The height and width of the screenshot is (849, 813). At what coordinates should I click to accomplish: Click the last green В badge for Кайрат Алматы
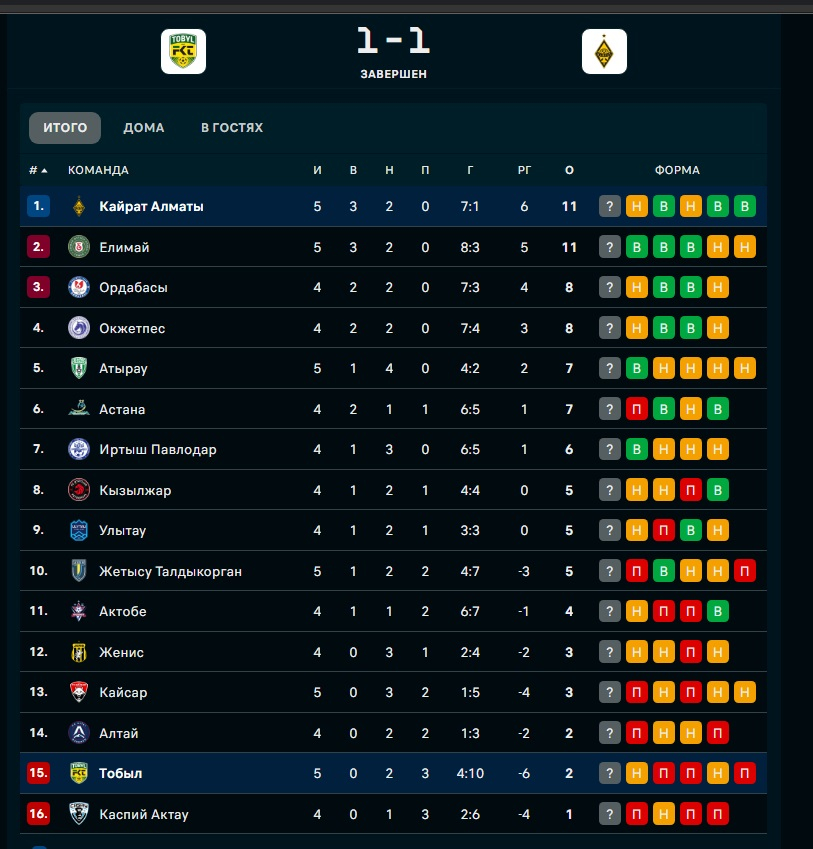(744, 207)
